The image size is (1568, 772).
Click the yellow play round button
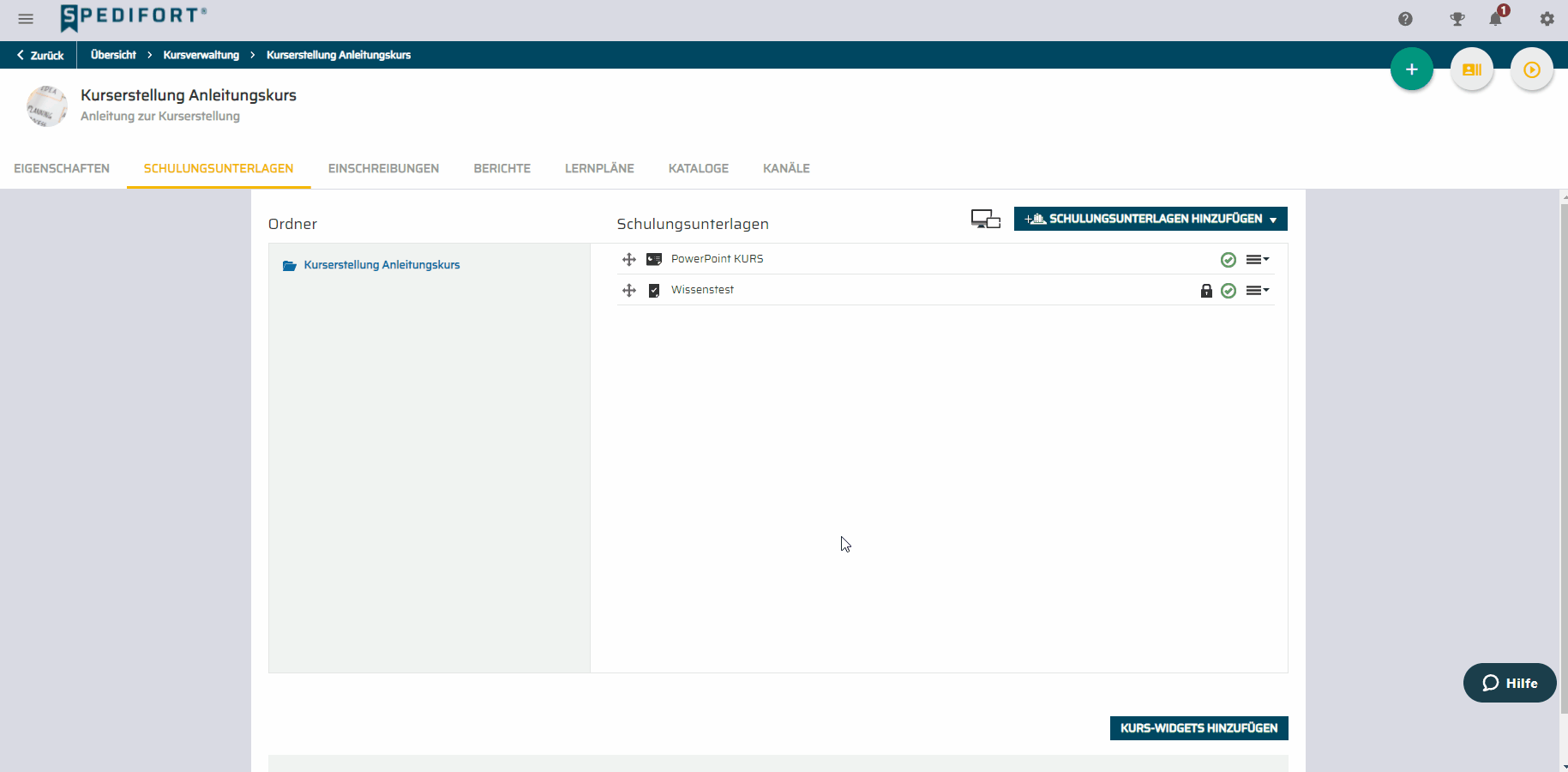click(1532, 69)
